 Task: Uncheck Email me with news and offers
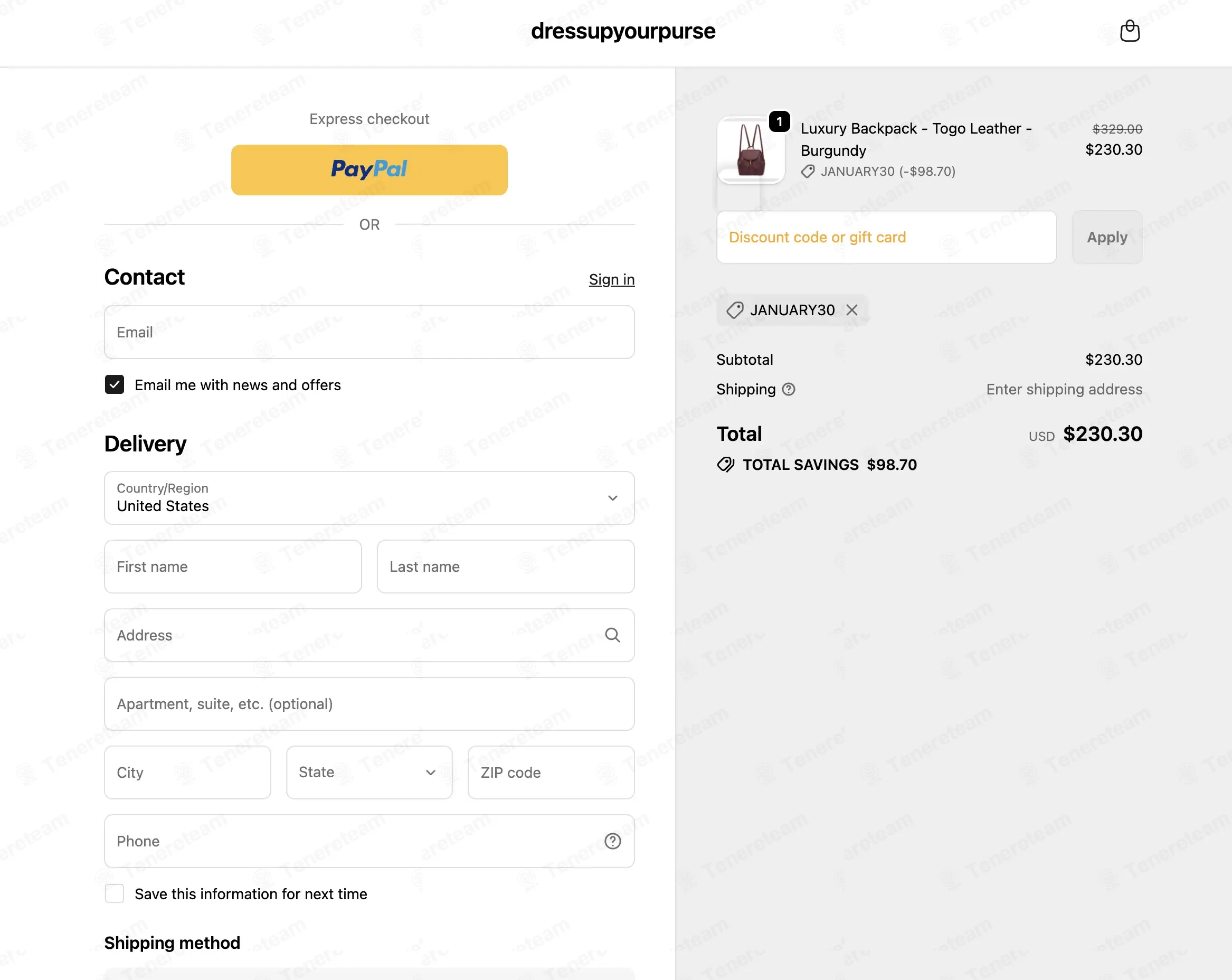click(115, 385)
